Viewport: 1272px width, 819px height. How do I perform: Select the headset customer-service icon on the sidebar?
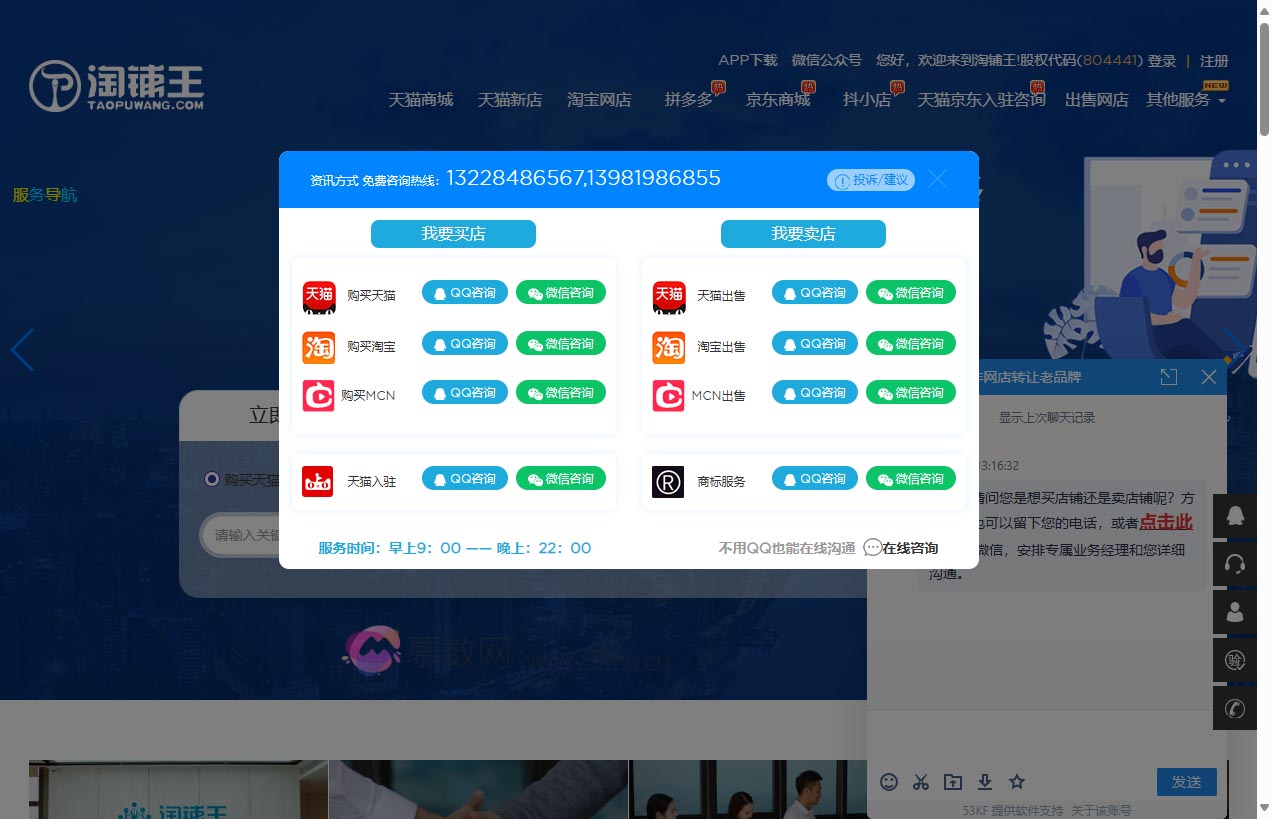pos(1234,563)
